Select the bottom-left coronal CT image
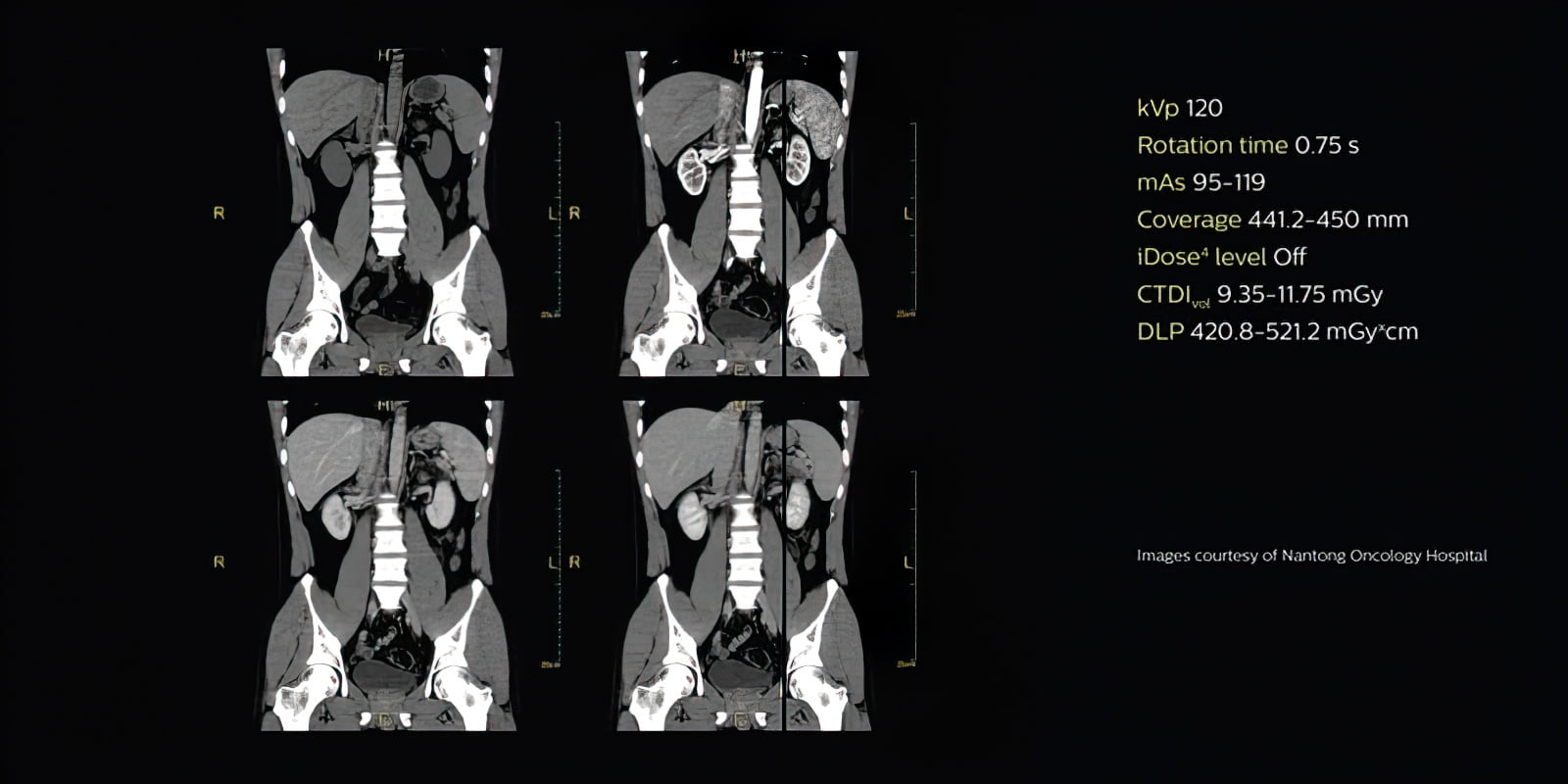 [x=386, y=564]
